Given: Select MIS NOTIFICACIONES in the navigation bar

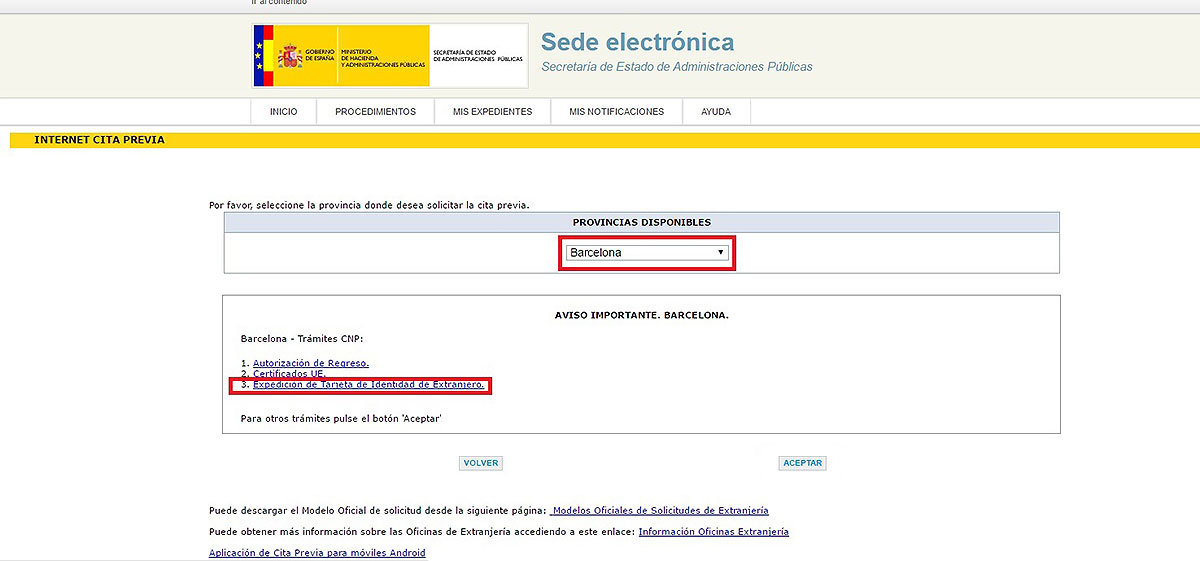Looking at the screenshot, I should coord(616,112).
